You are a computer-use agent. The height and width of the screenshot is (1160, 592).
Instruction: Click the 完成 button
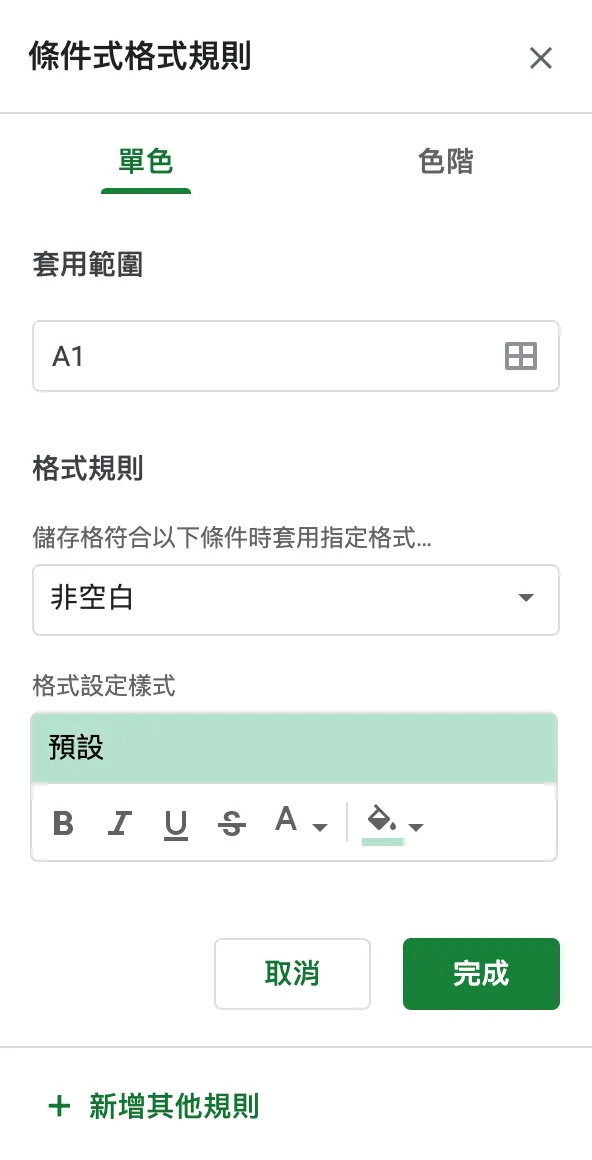(481, 973)
